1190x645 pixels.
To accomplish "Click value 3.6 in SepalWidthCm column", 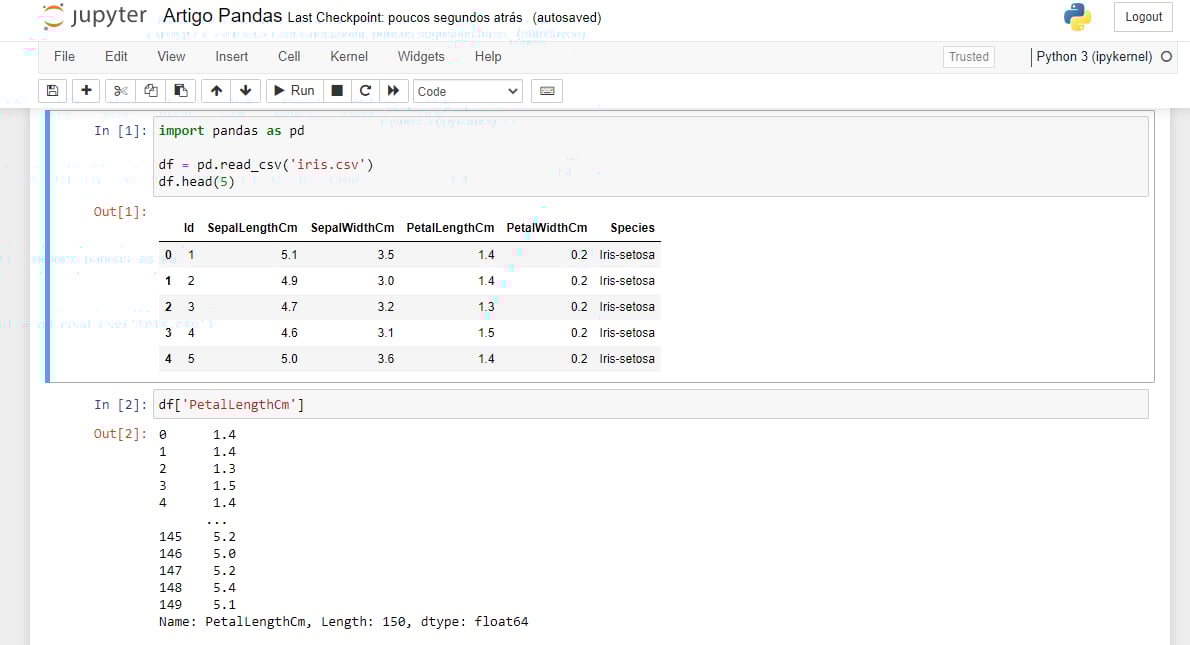I will point(386,359).
